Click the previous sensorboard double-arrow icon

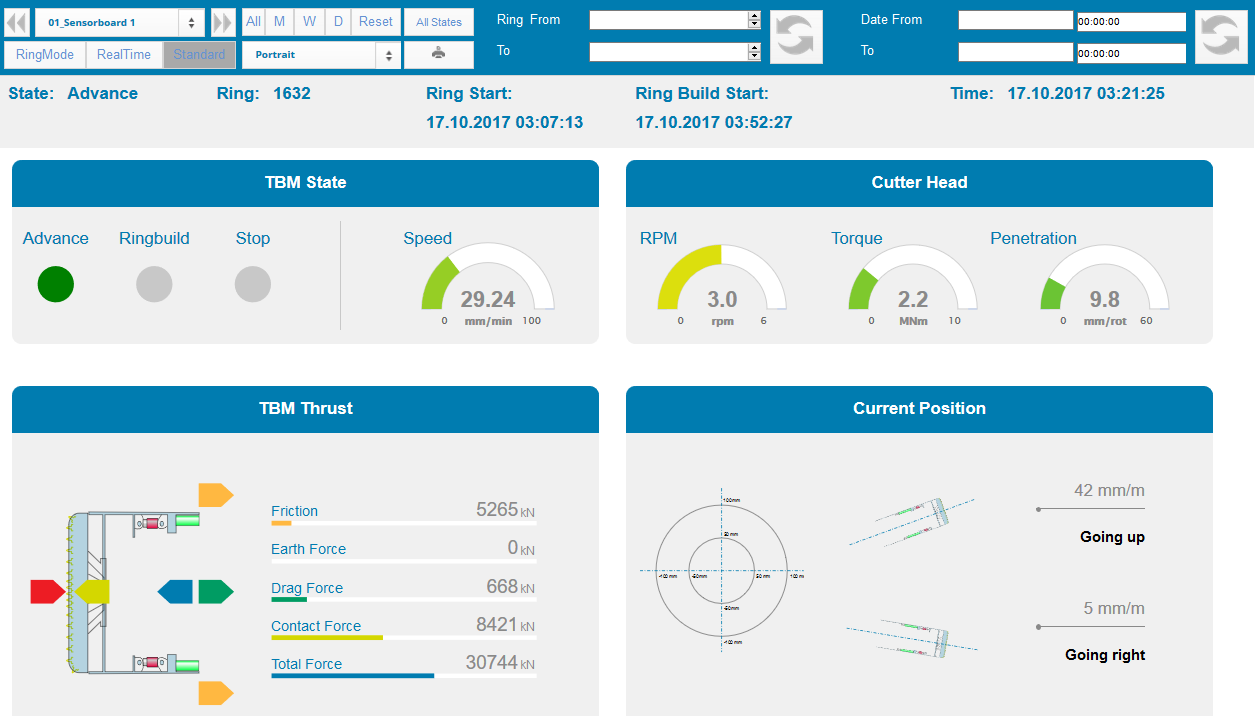pos(17,22)
